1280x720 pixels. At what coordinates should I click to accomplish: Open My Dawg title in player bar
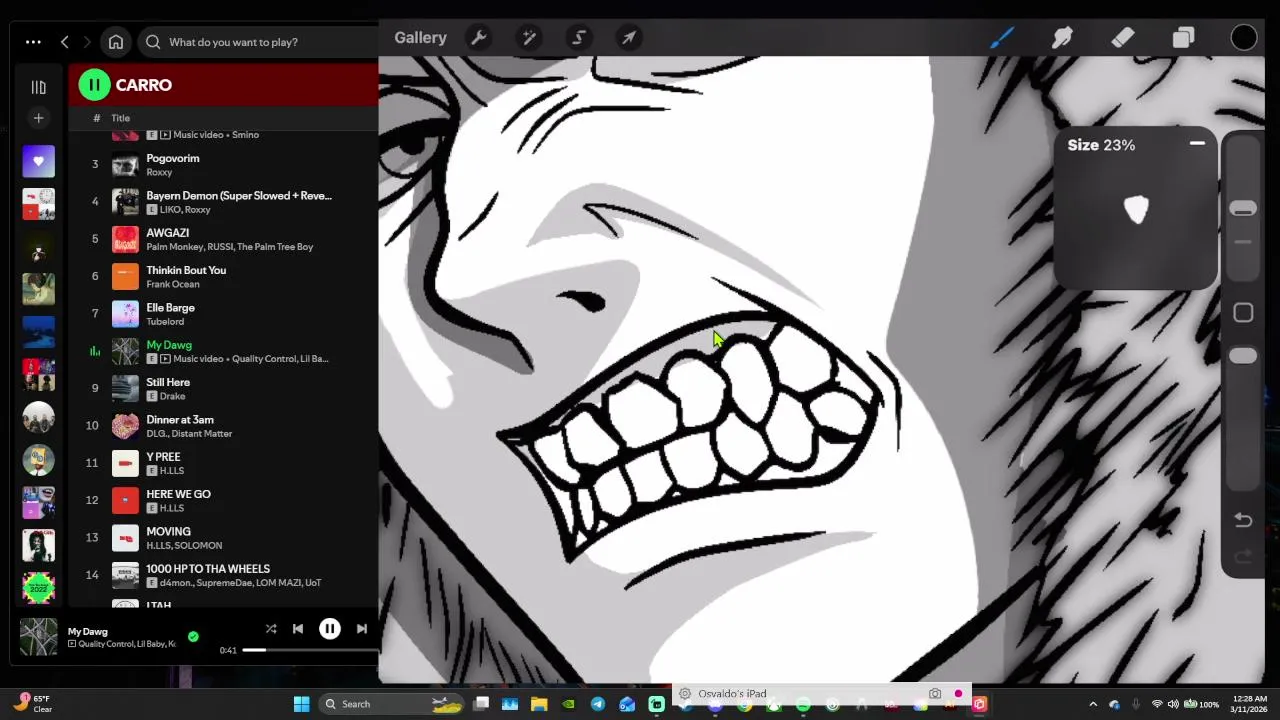click(x=87, y=631)
